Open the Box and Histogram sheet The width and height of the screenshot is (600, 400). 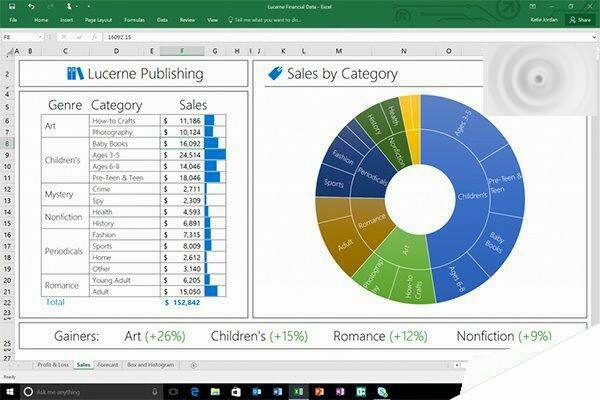[x=152, y=365]
